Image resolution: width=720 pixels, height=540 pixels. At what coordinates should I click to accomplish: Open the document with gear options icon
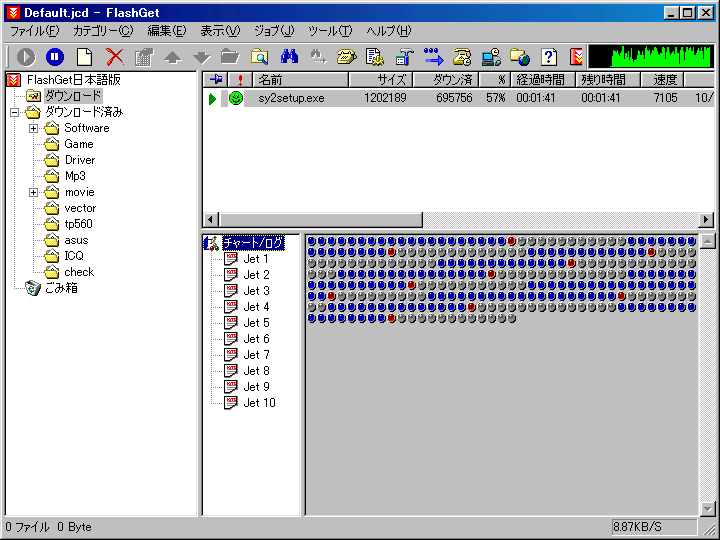point(375,57)
